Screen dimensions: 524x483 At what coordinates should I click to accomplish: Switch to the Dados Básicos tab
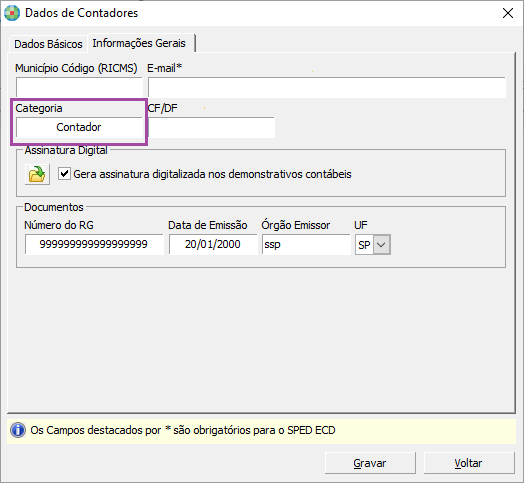pos(48,44)
